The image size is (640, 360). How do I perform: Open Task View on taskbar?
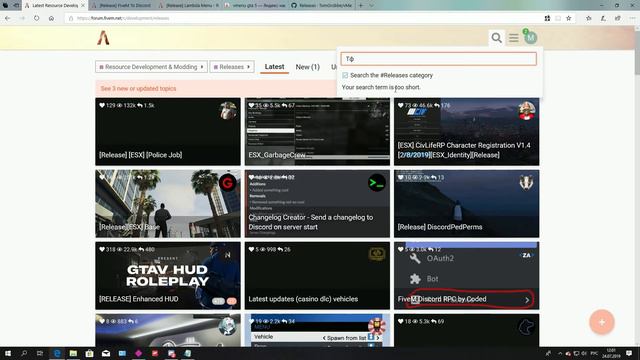point(40,353)
